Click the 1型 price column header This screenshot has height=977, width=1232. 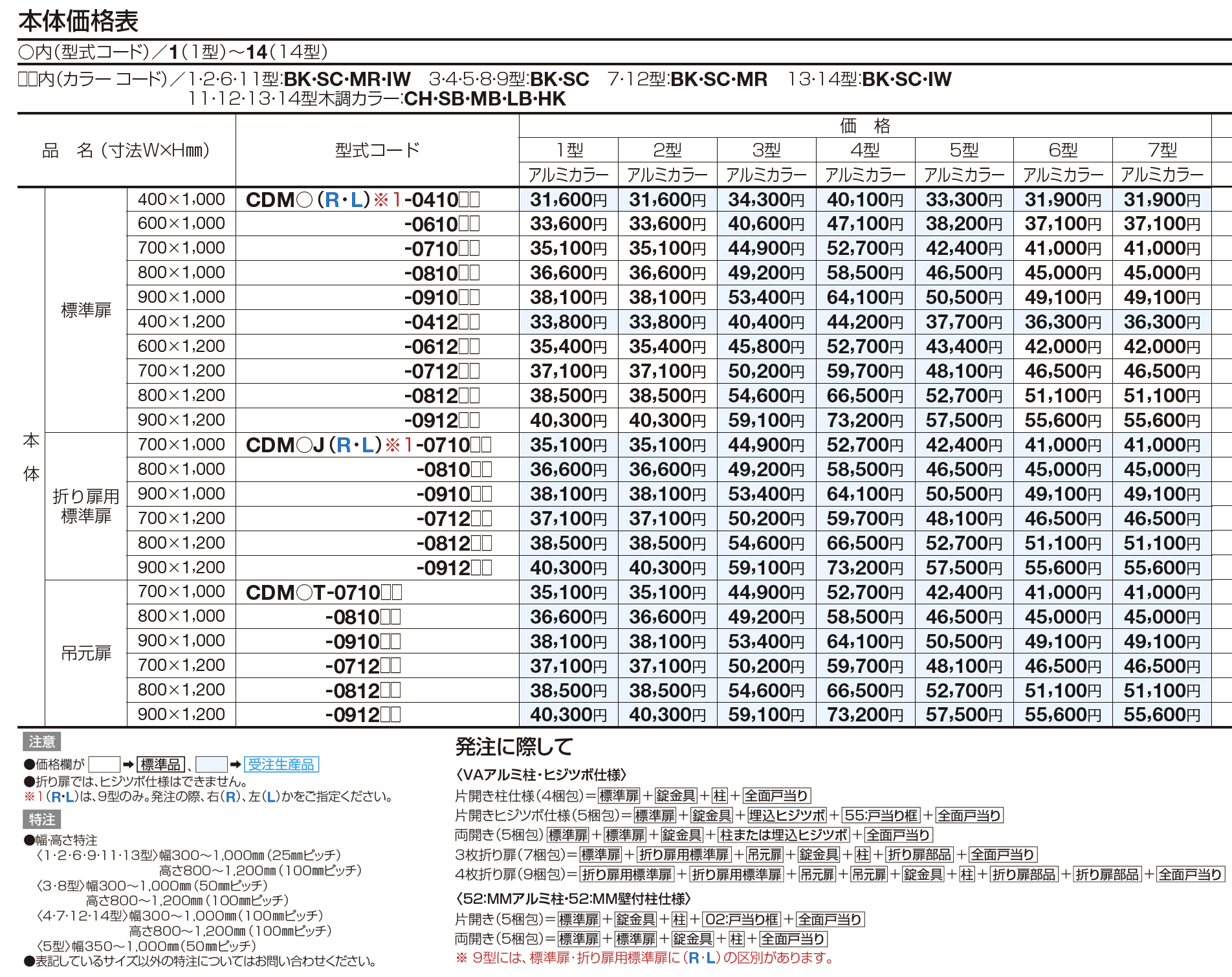(569, 150)
